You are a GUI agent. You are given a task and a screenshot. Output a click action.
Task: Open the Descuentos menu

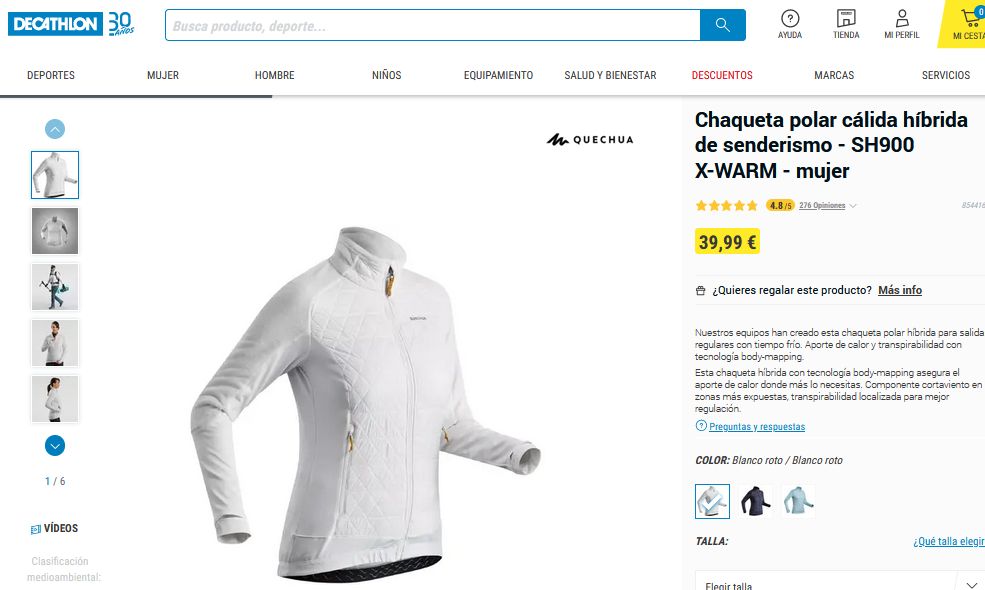[722, 75]
